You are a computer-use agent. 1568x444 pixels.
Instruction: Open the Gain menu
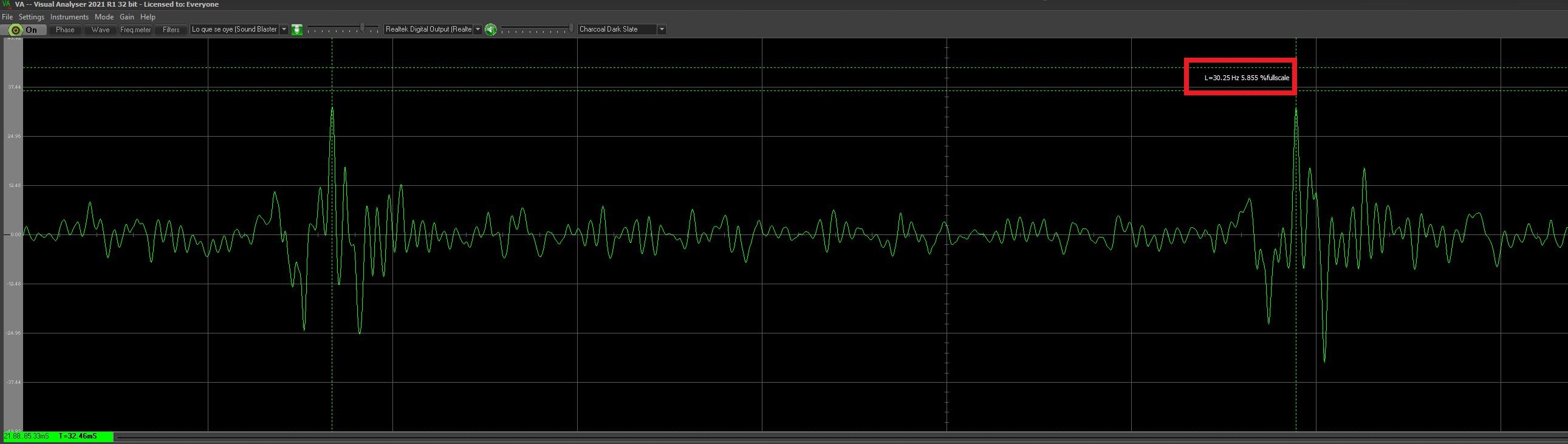coord(126,17)
